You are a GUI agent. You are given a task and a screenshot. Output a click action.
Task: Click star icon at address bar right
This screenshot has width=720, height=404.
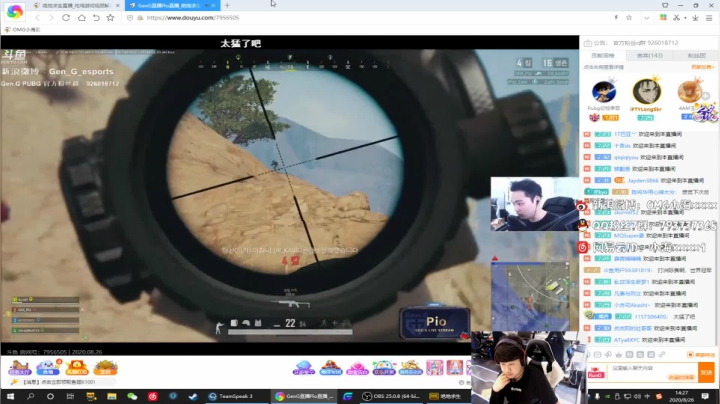click(x=629, y=17)
